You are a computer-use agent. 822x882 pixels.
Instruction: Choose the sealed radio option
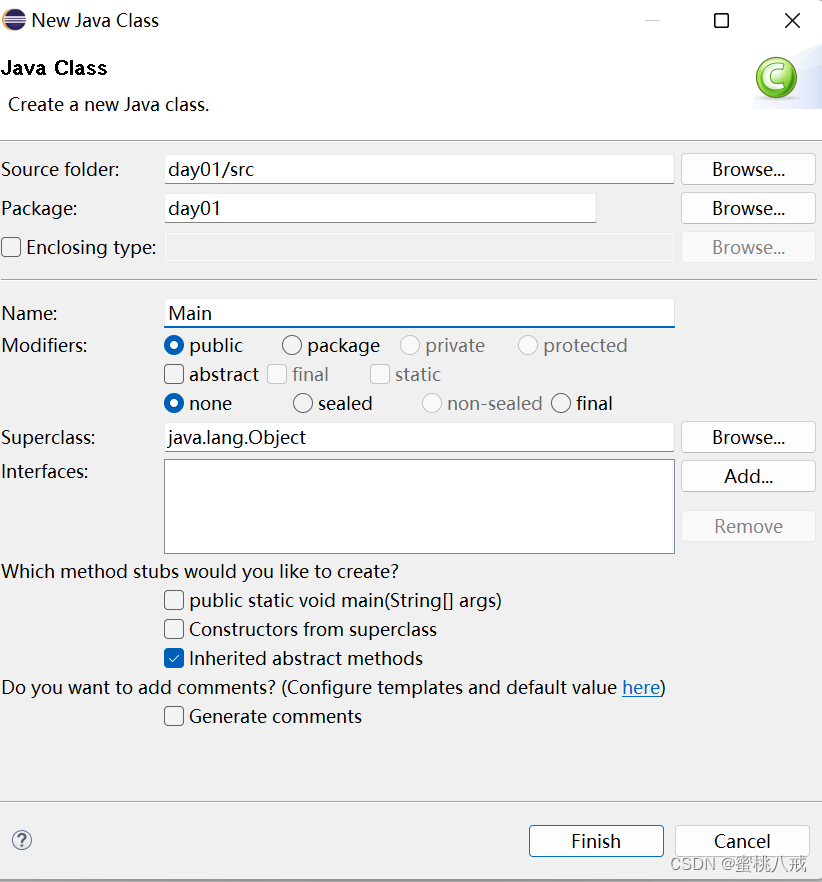[x=303, y=403]
